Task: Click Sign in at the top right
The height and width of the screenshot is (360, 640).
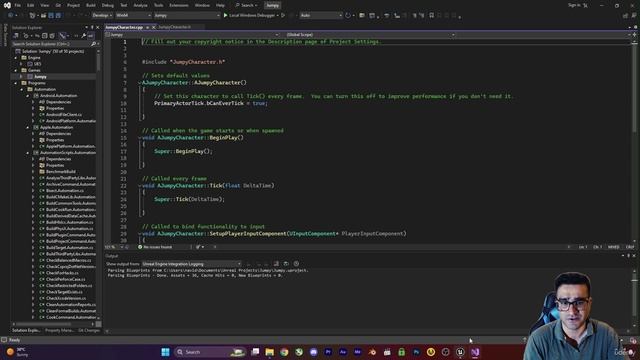Action: coord(574,5)
